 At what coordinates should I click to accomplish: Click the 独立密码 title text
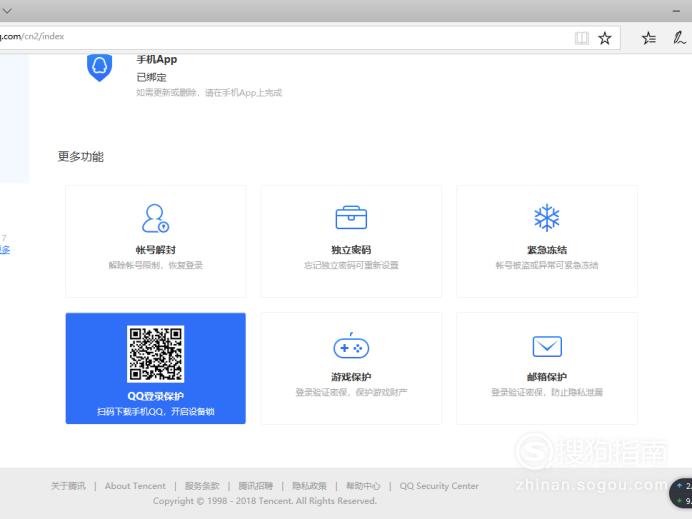click(351, 250)
